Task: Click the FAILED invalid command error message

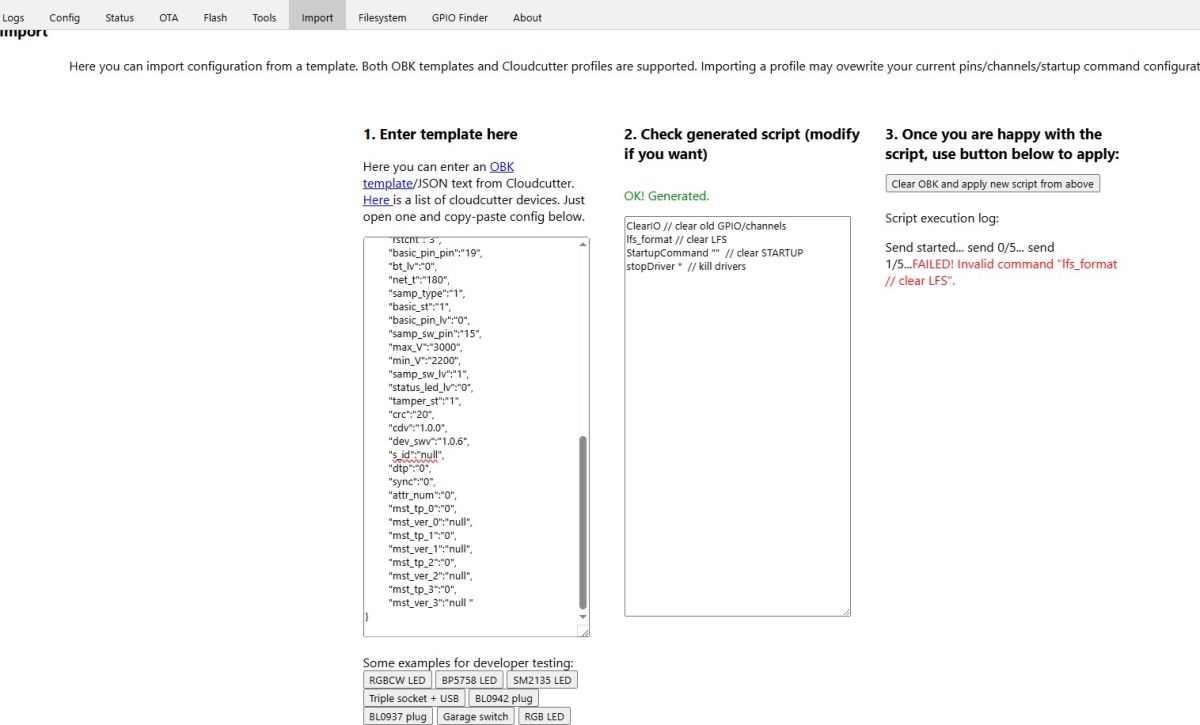Action: [1001, 272]
